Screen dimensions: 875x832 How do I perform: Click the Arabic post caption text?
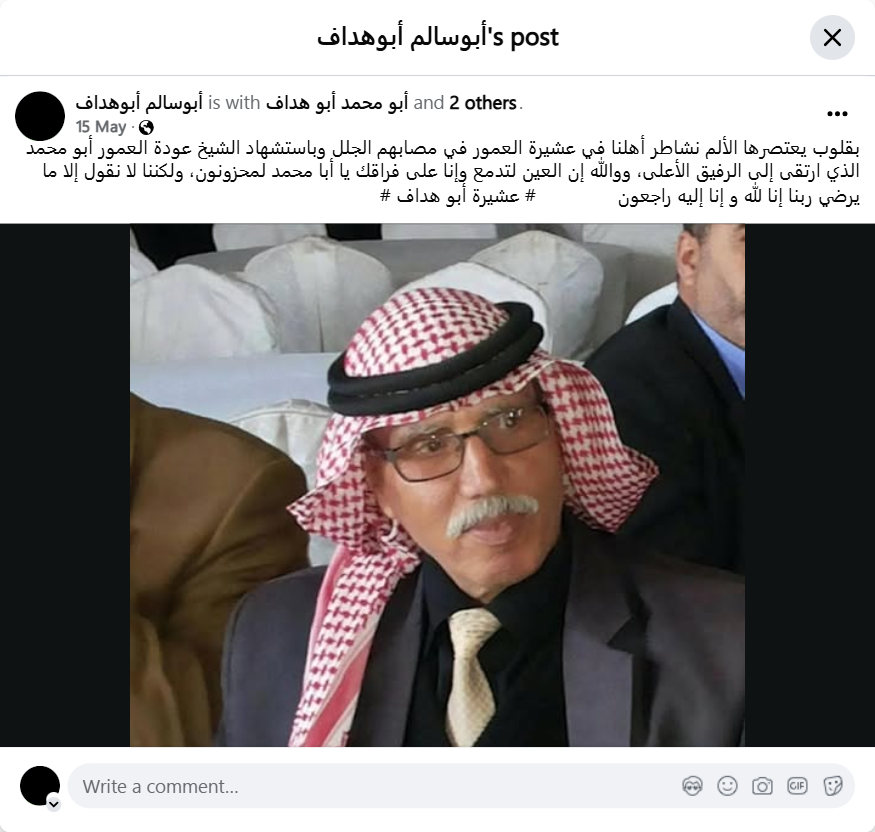[x=443, y=172]
